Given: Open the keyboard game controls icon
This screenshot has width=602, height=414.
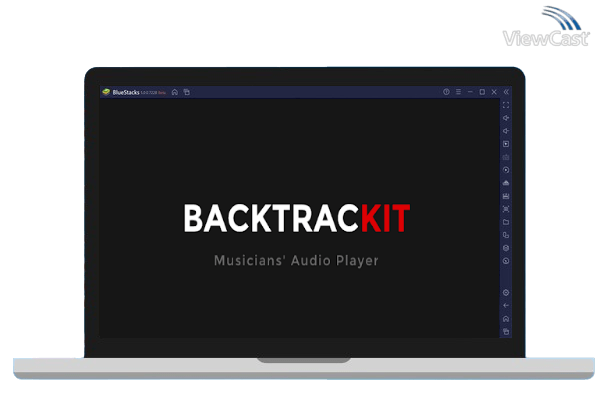Looking at the screenshot, I should (506, 157).
